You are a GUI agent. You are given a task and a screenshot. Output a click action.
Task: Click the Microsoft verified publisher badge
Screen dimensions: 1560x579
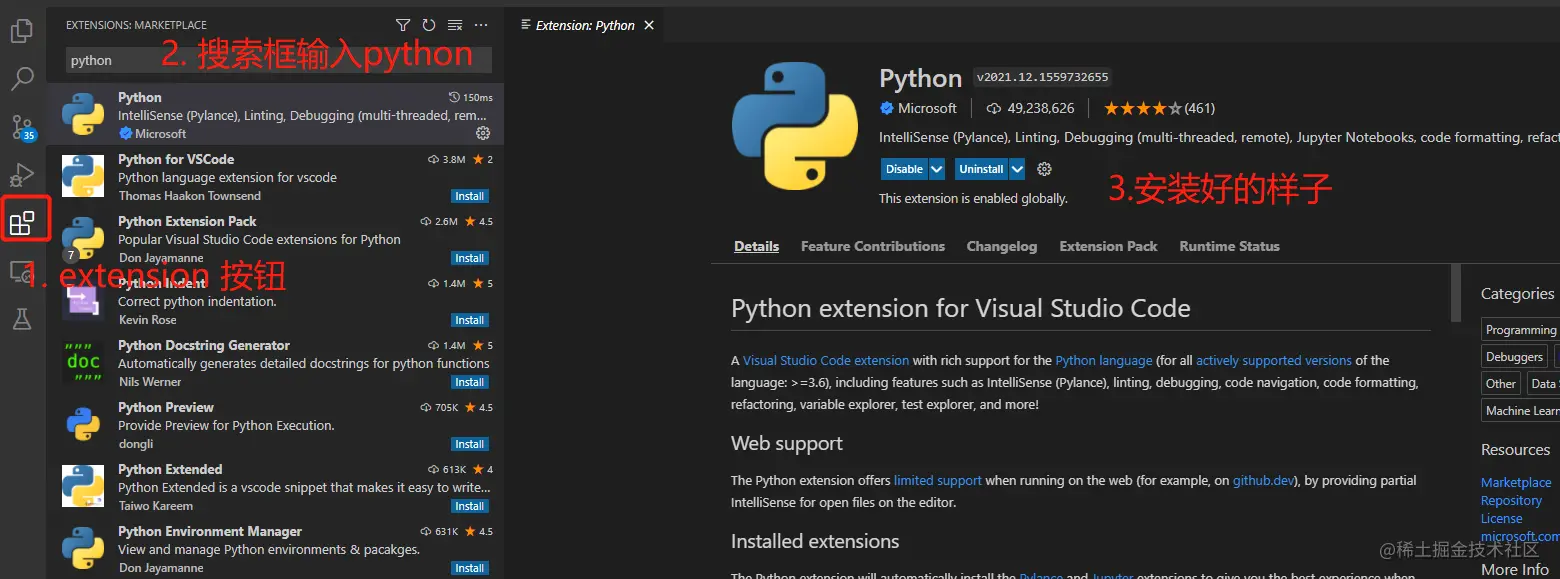[x=886, y=108]
